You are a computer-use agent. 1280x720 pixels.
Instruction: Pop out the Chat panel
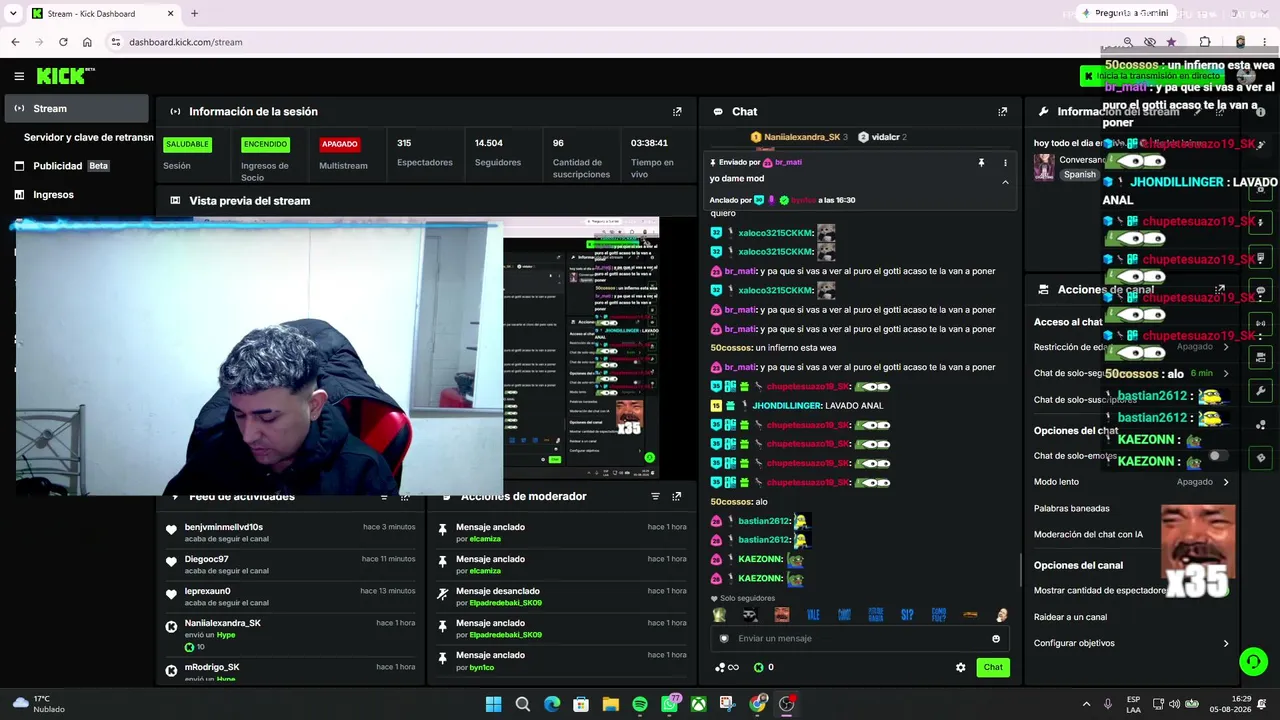coord(1003,112)
